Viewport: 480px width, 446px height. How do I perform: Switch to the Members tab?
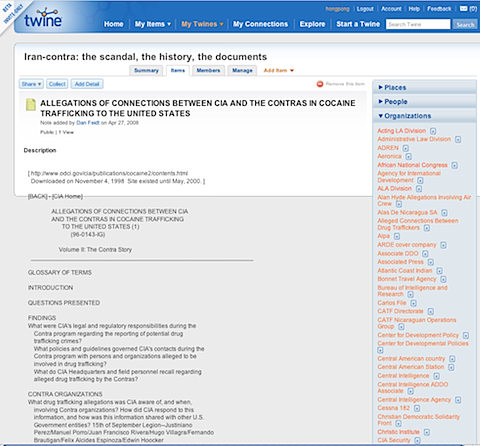point(208,70)
